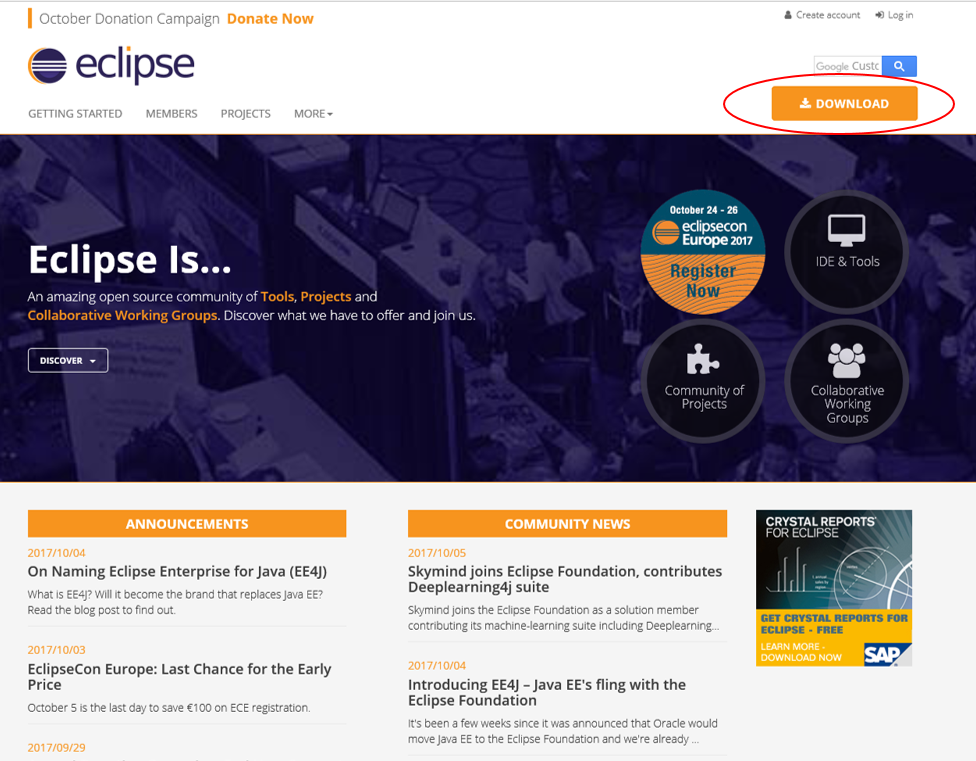The width and height of the screenshot is (976, 761).
Task: Click the Projects link in the hero text
Action: click(326, 297)
